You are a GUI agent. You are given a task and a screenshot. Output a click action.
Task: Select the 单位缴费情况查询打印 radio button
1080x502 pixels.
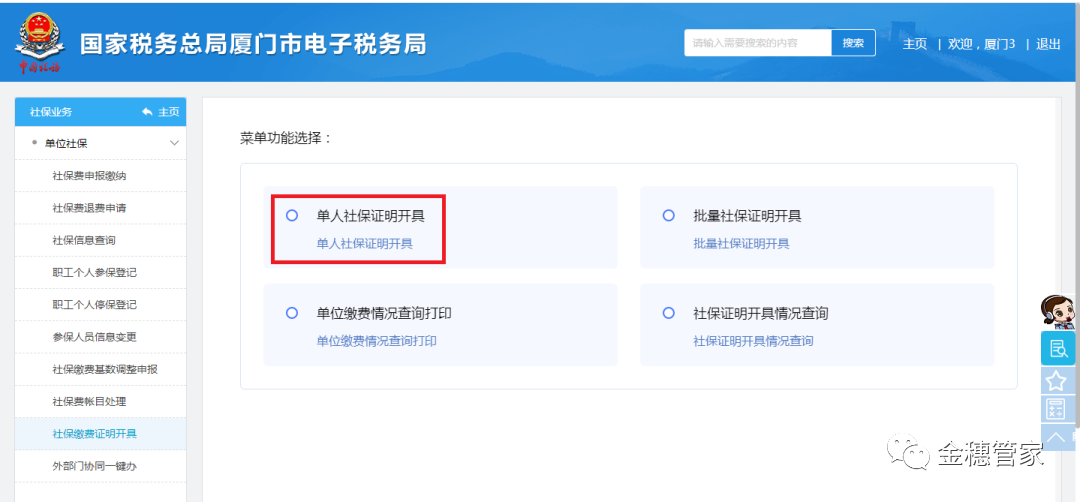[x=291, y=313]
